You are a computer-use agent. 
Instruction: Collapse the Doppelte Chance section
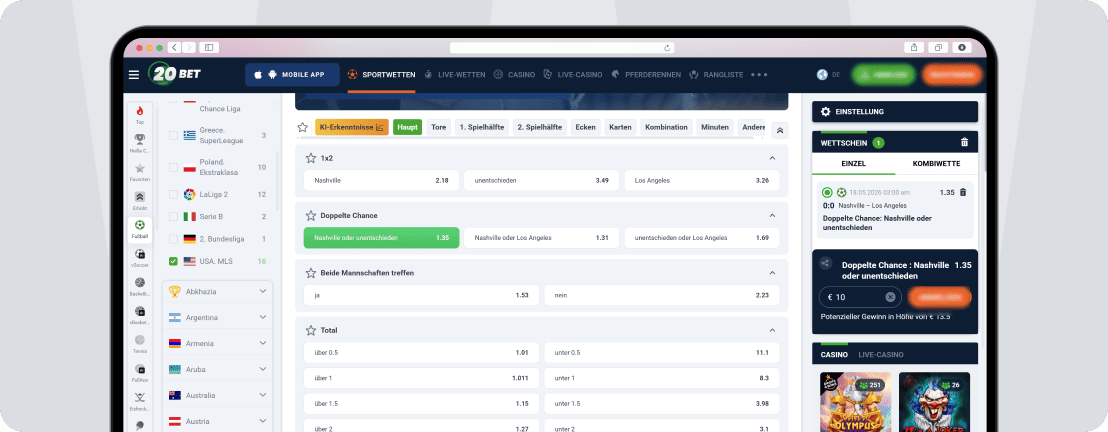coord(772,216)
